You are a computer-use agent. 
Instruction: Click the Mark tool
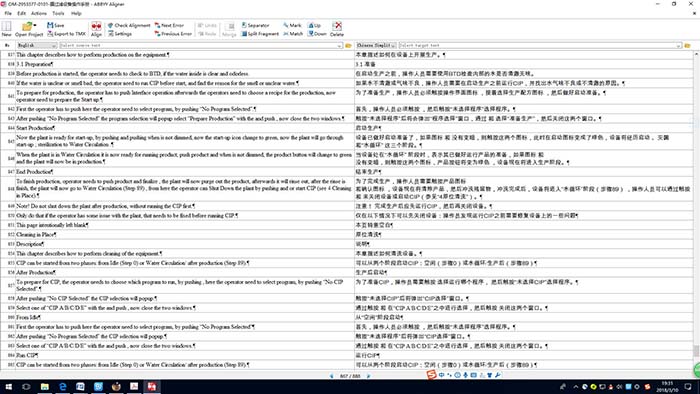tap(292, 25)
